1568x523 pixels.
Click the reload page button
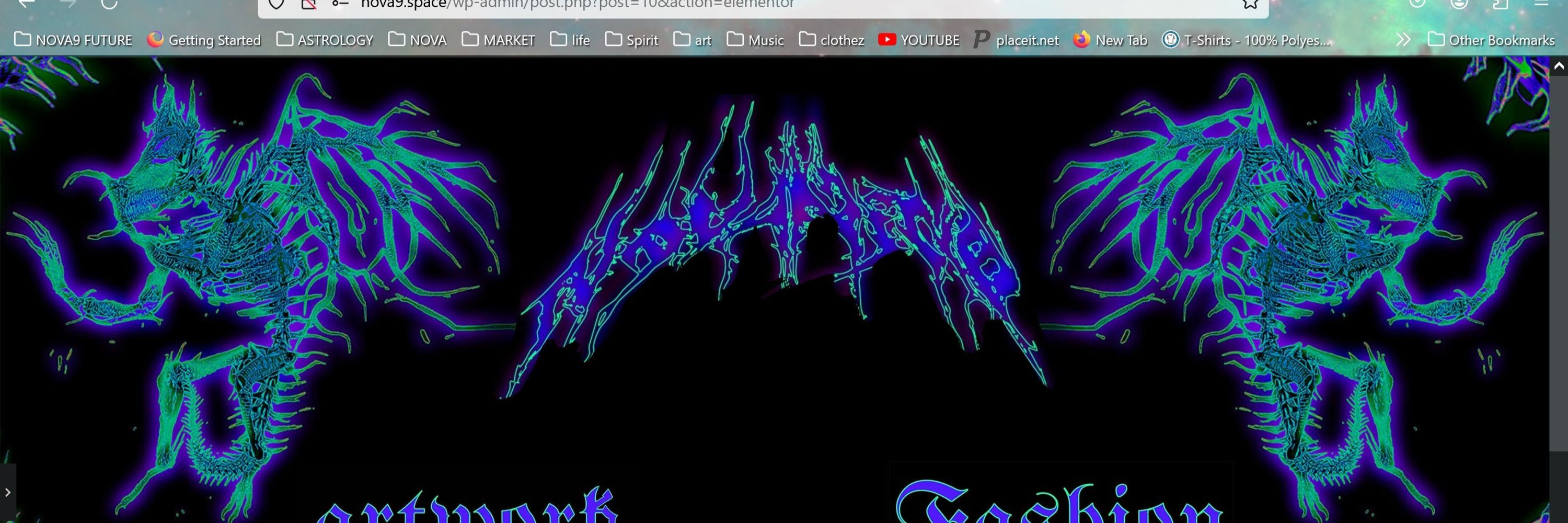coord(109,4)
